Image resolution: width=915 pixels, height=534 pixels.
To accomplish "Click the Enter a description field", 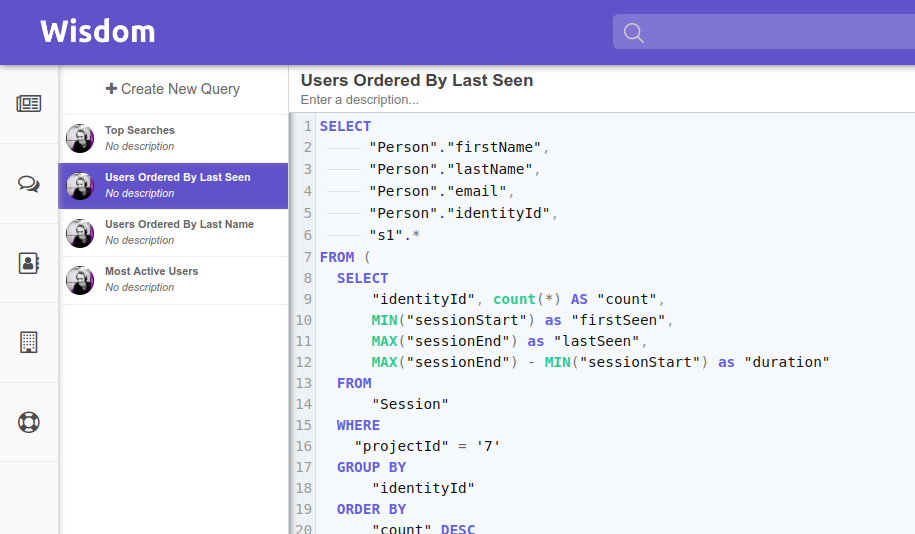I will [359, 100].
